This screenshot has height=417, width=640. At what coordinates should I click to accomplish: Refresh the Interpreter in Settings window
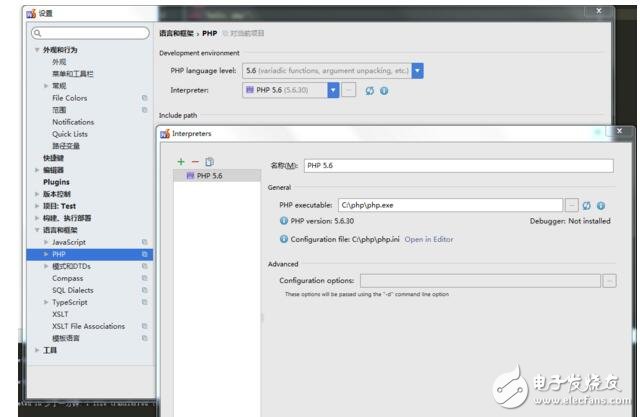click(369, 91)
